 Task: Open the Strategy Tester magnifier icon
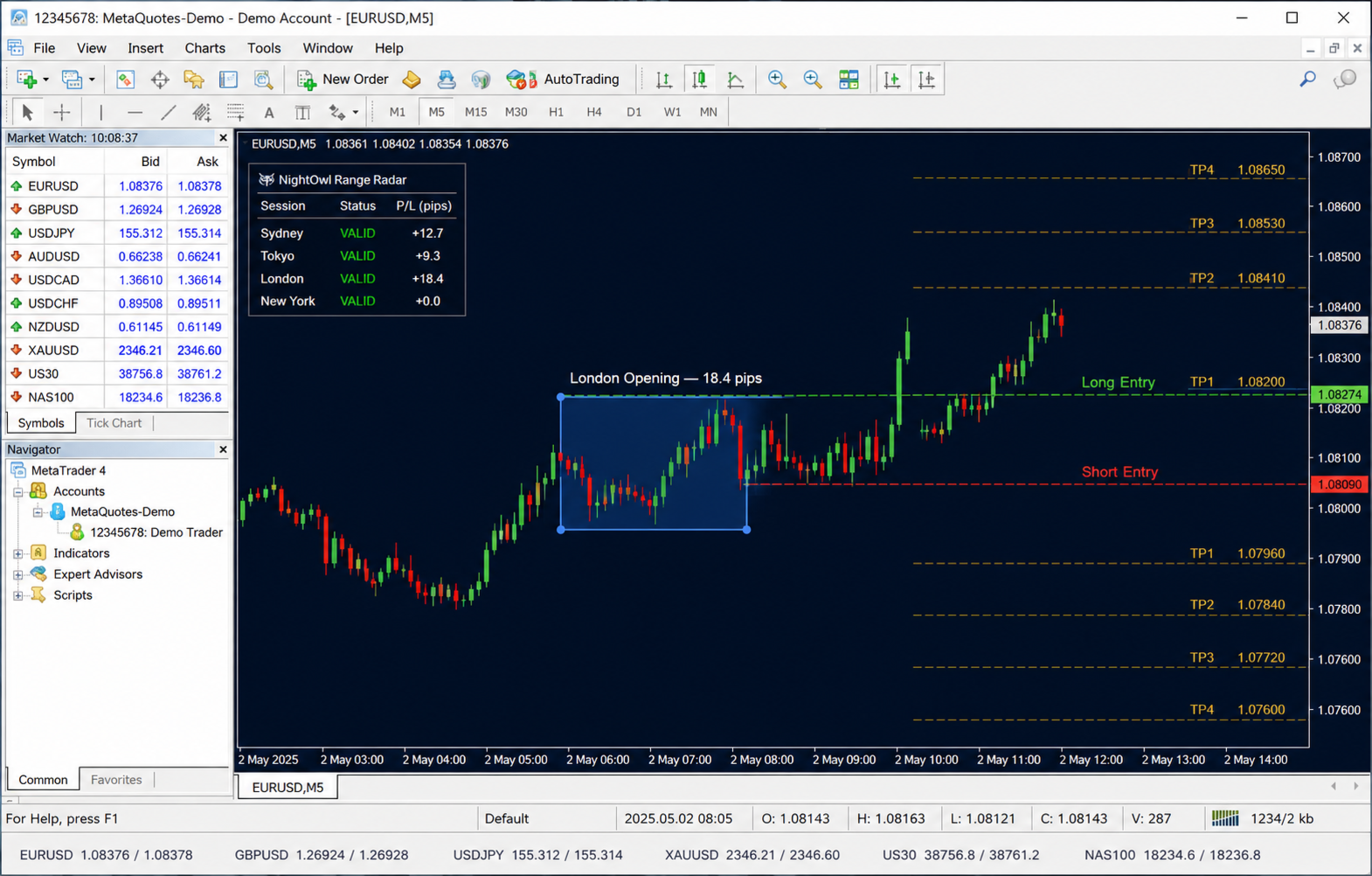click(263, 80)
